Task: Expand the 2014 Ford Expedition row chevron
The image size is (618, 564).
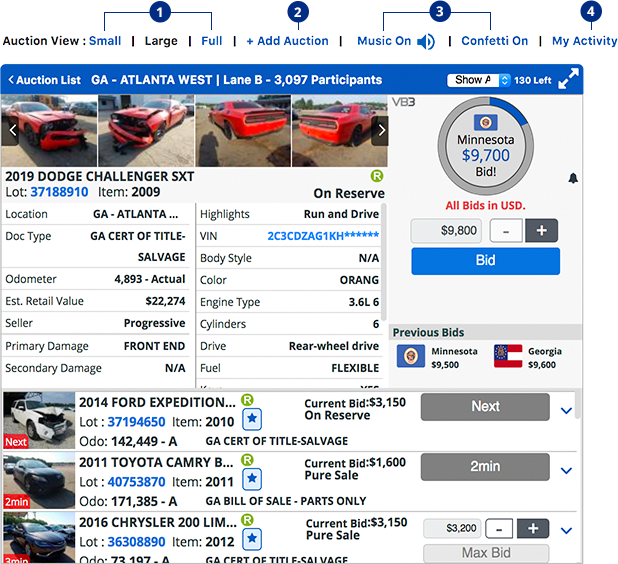Action: [567, 410]
